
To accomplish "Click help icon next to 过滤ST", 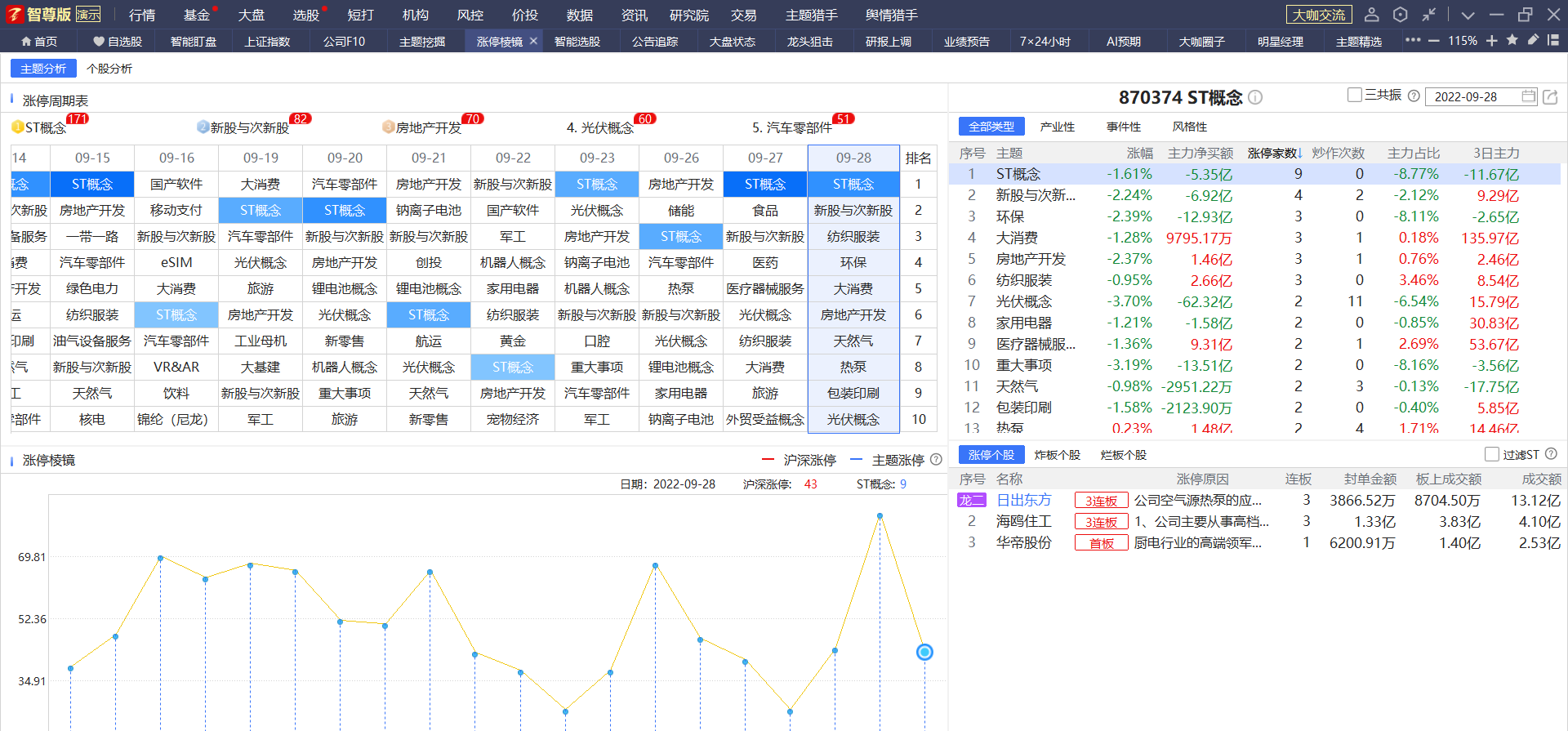I will [1551, 454].
